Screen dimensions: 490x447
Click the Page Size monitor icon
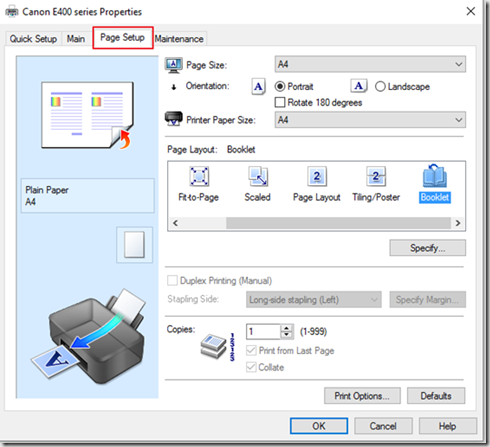pos(173,65)
